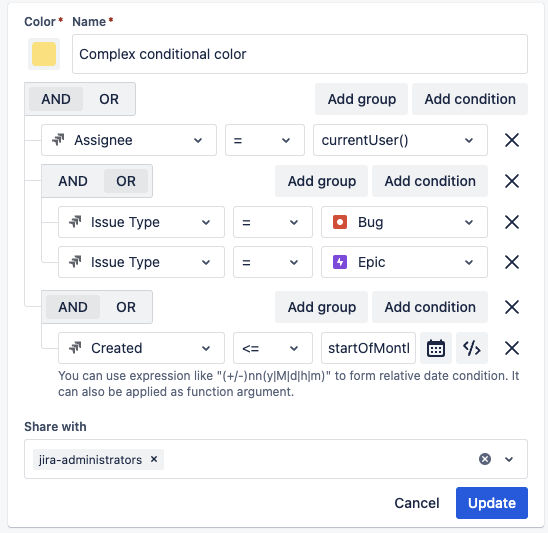Delete the OR group containing Issue Types
The image size is (548, 533).
coord(512,181)
